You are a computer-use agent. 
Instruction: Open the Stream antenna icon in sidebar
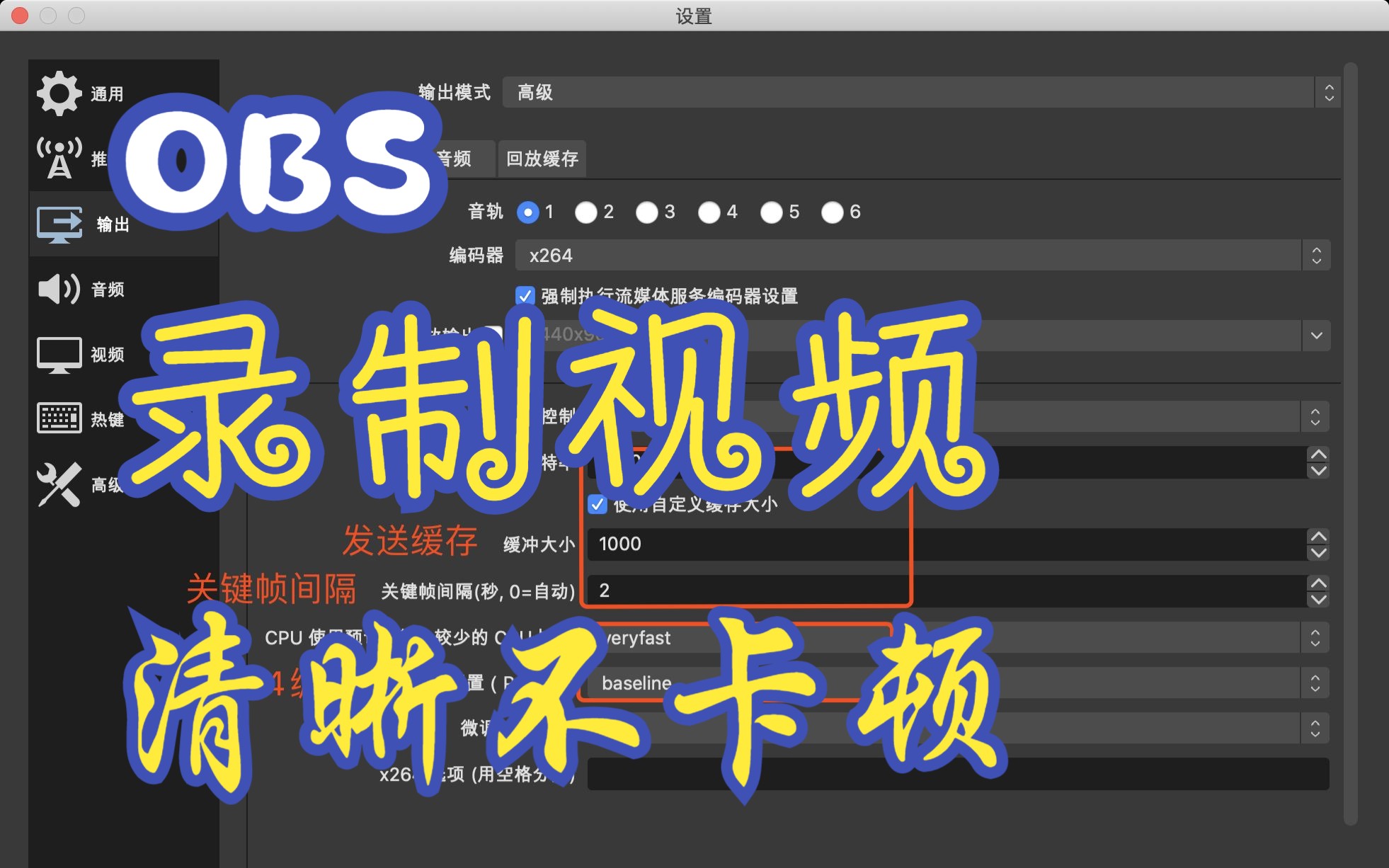(59, 158)
